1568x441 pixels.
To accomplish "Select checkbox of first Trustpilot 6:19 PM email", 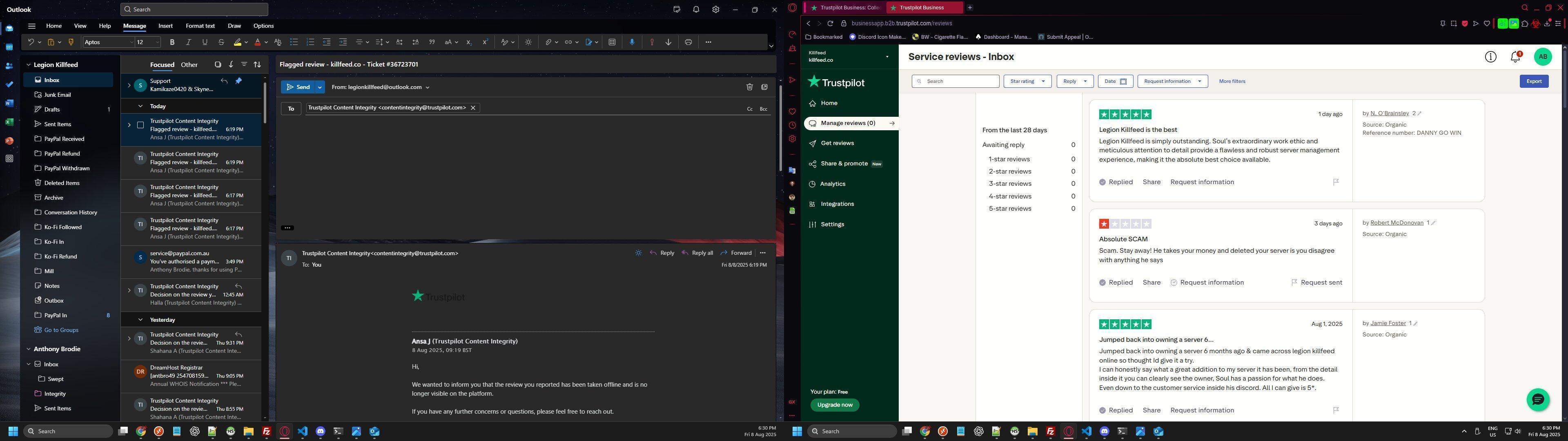I will coord(140,125).
